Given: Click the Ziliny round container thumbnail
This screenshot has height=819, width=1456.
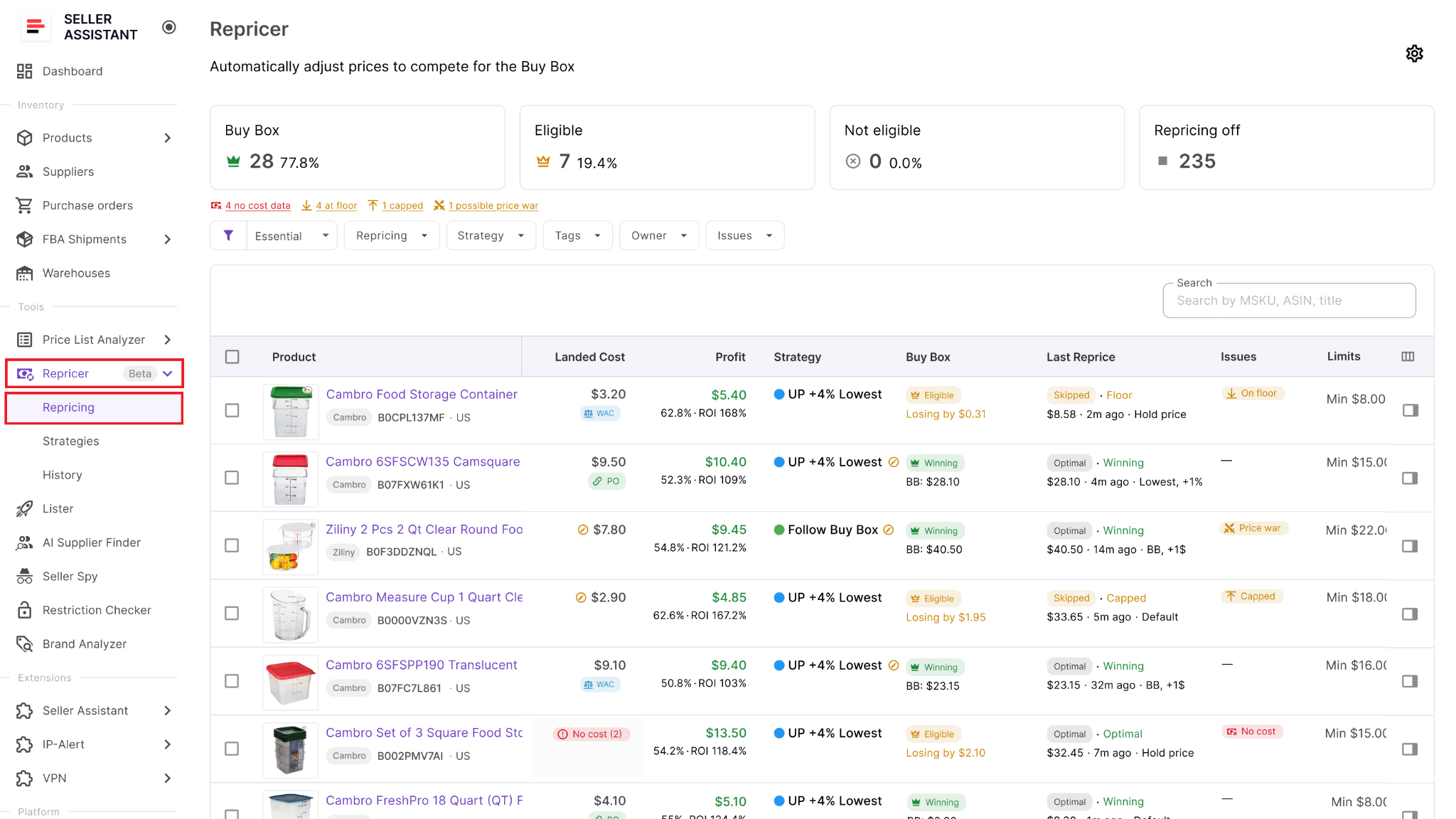Looking at the screenshot, I should (290, 547).
